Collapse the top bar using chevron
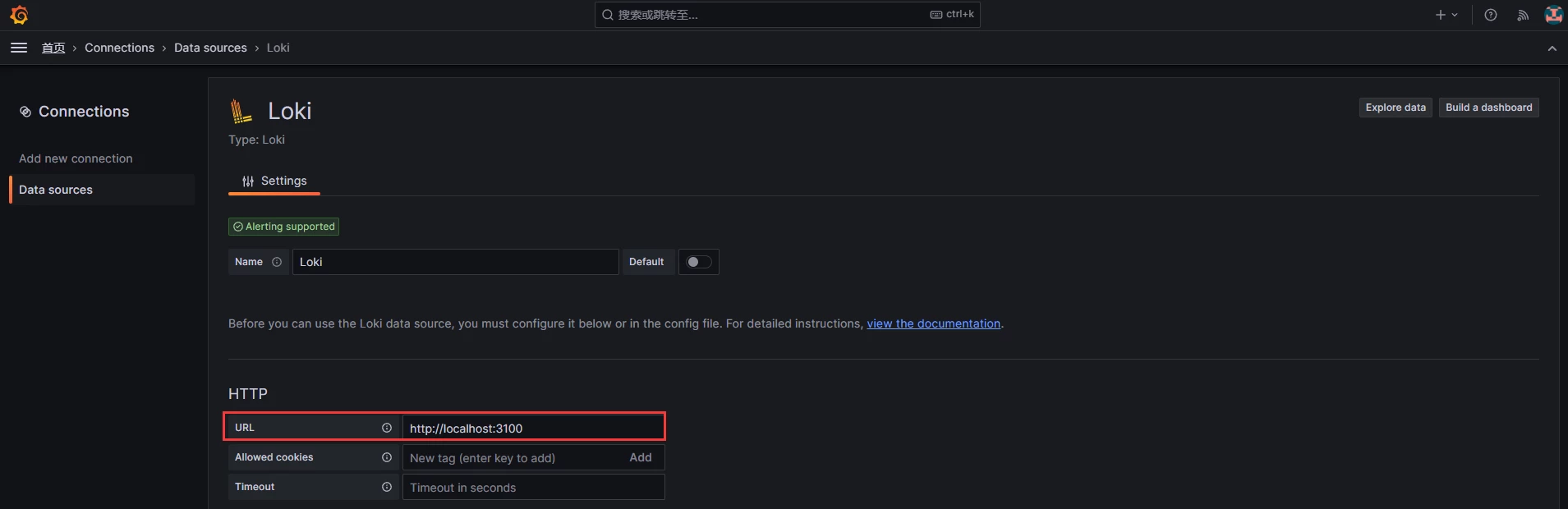The height and width of the screenshot is (509, 1568). click(1552, 48)
